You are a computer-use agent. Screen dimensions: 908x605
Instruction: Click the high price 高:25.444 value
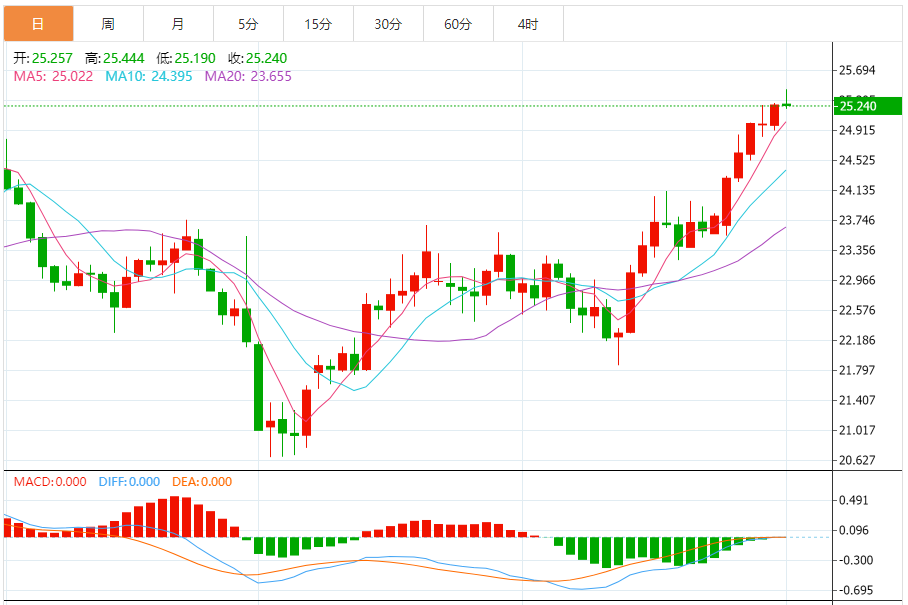click(x=115, y=58)
